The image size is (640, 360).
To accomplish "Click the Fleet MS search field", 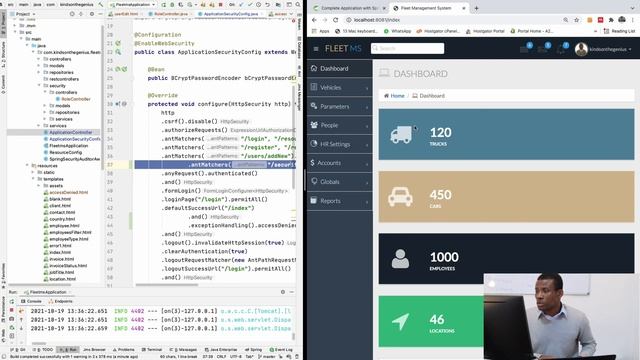I will [x=407, y=48].
